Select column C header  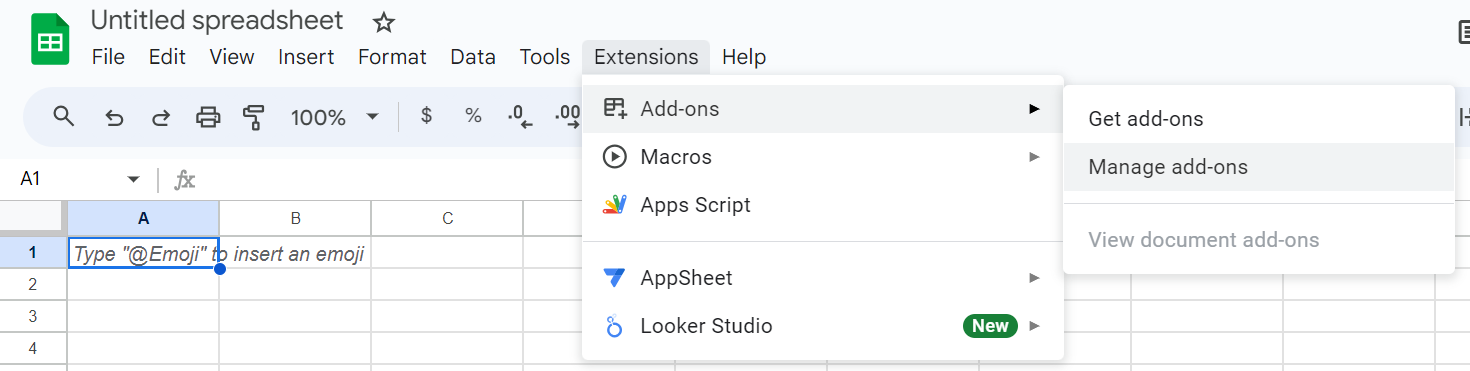447,218
